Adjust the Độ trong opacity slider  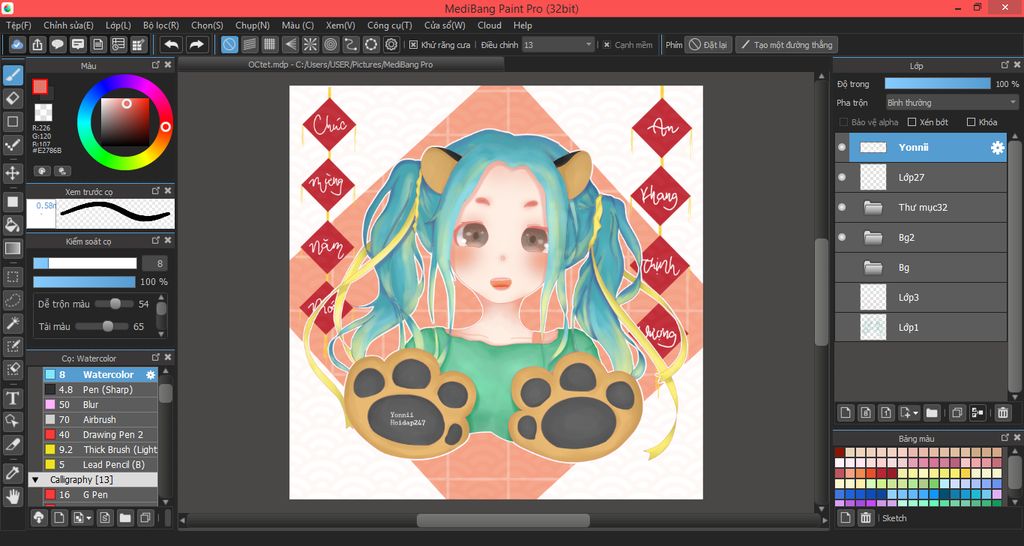937,84
